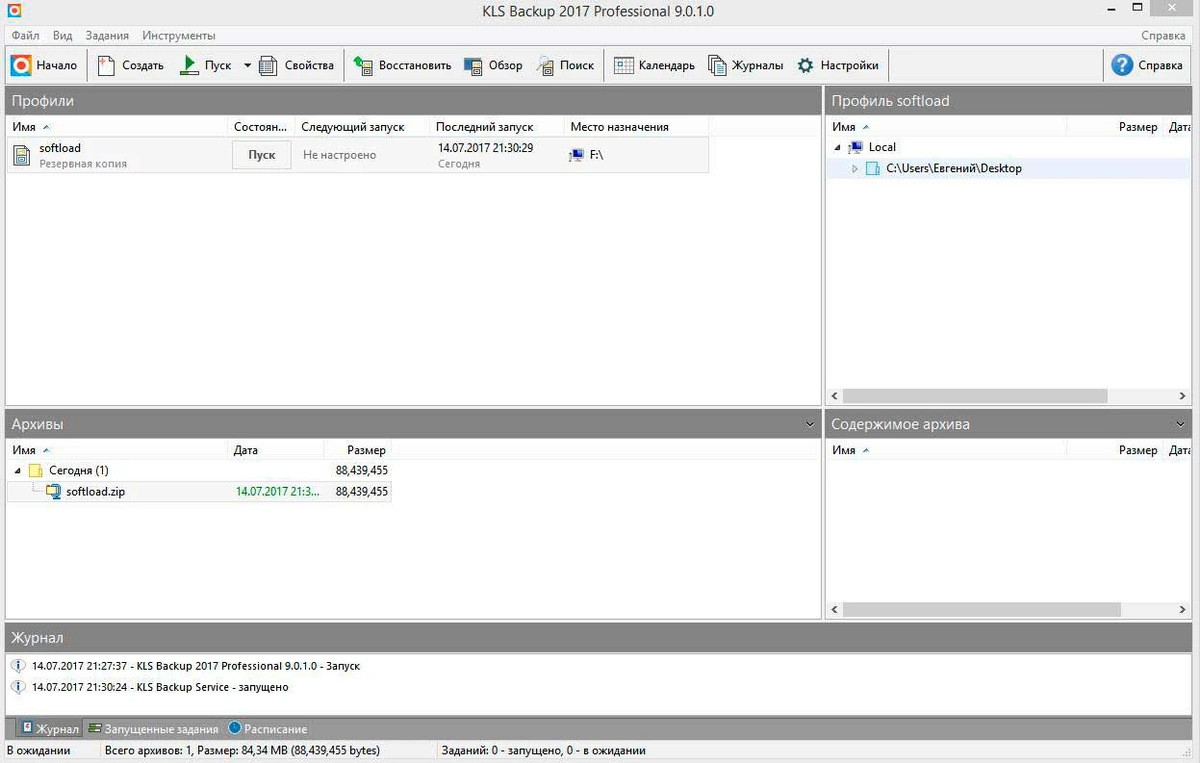
Task: Sort profiles by the Состоян... column header
Action: 261,127
